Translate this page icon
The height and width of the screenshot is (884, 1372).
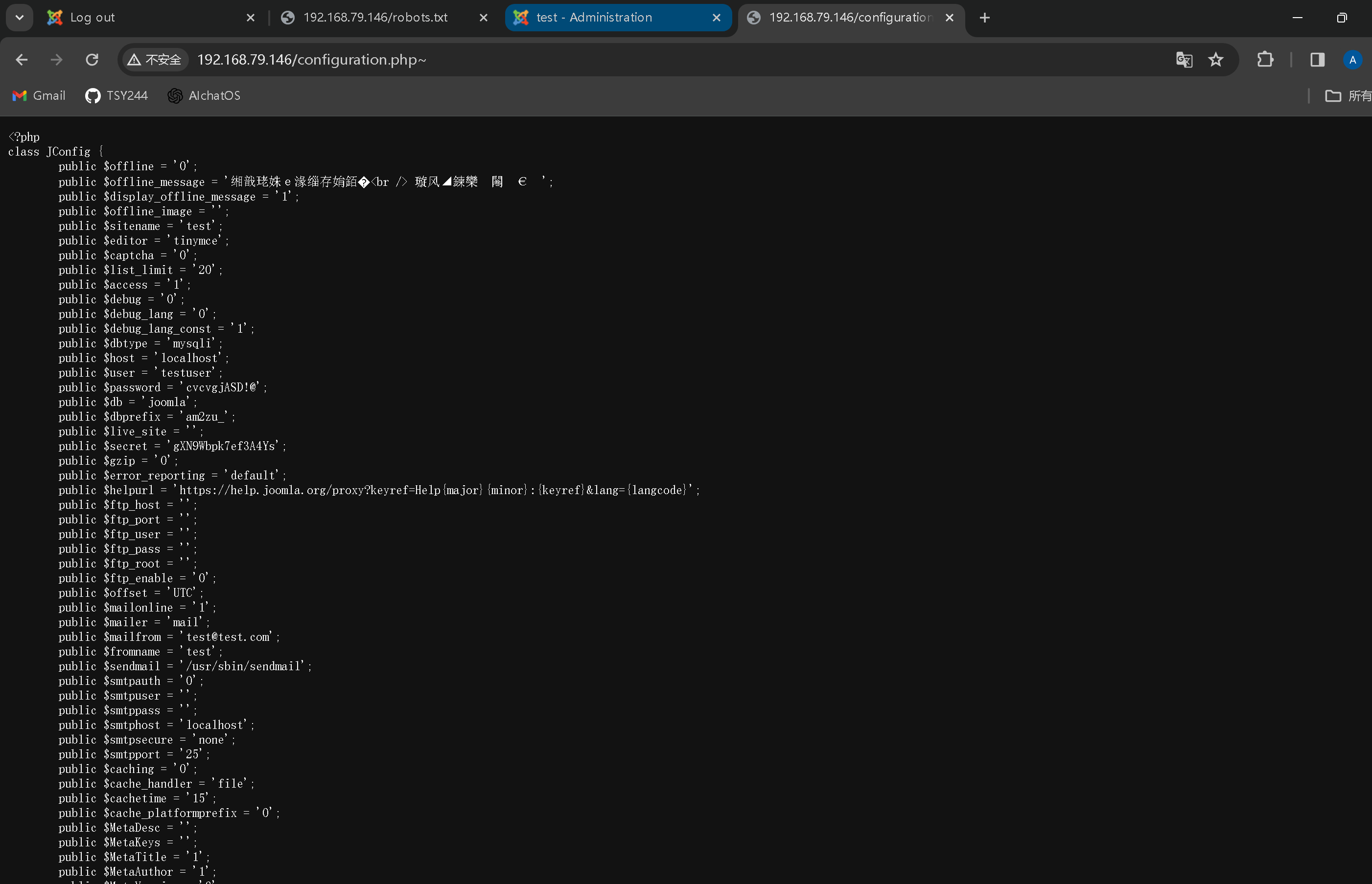1184,60
